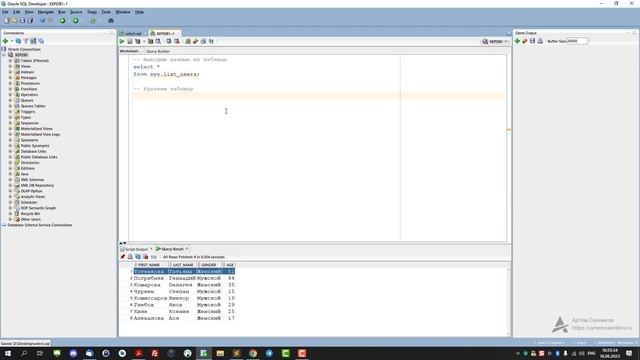640x360 pixels.
Task: Expand the Tables (Filtered) node
Action: (11, 60)
